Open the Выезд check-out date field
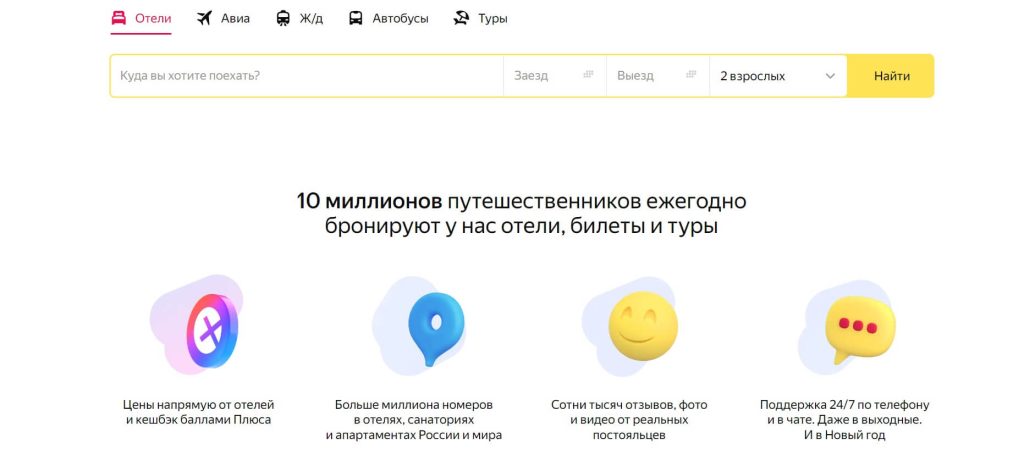Image resolution: width=1024 pixels, height=466 pixels. (658, 76)
